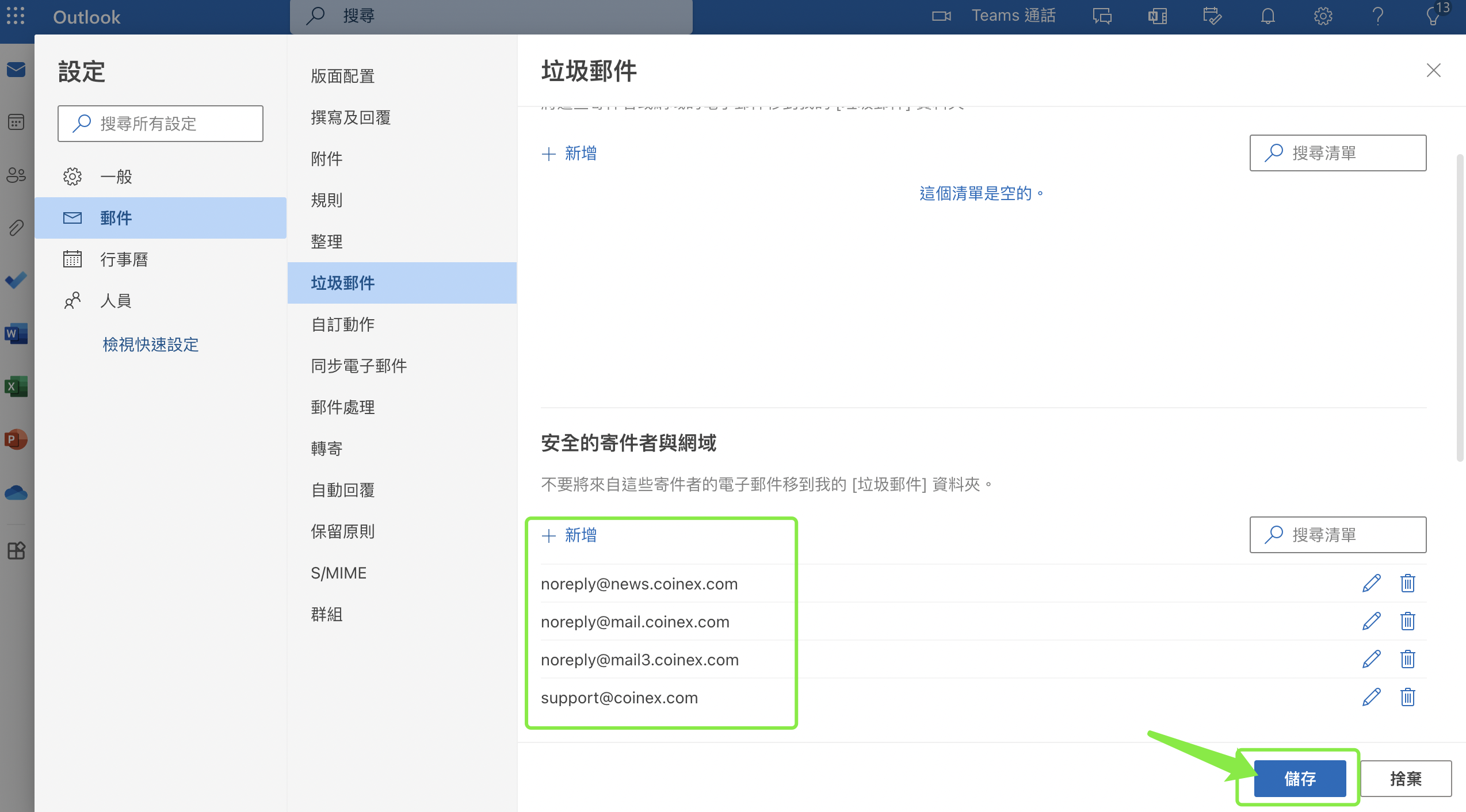Edit support@coinex.com entry

pyautogui.click(x=1372, y=697)
